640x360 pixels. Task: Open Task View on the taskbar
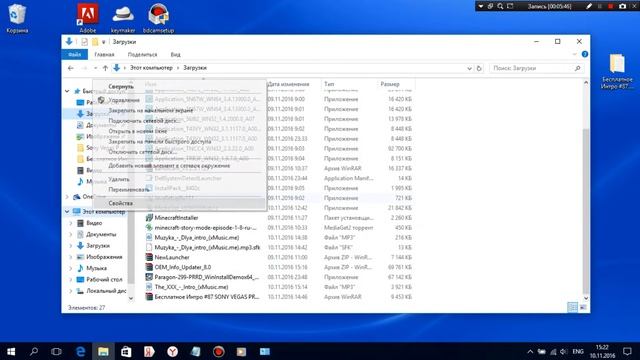pyautogui.click(x=56, y=351)
